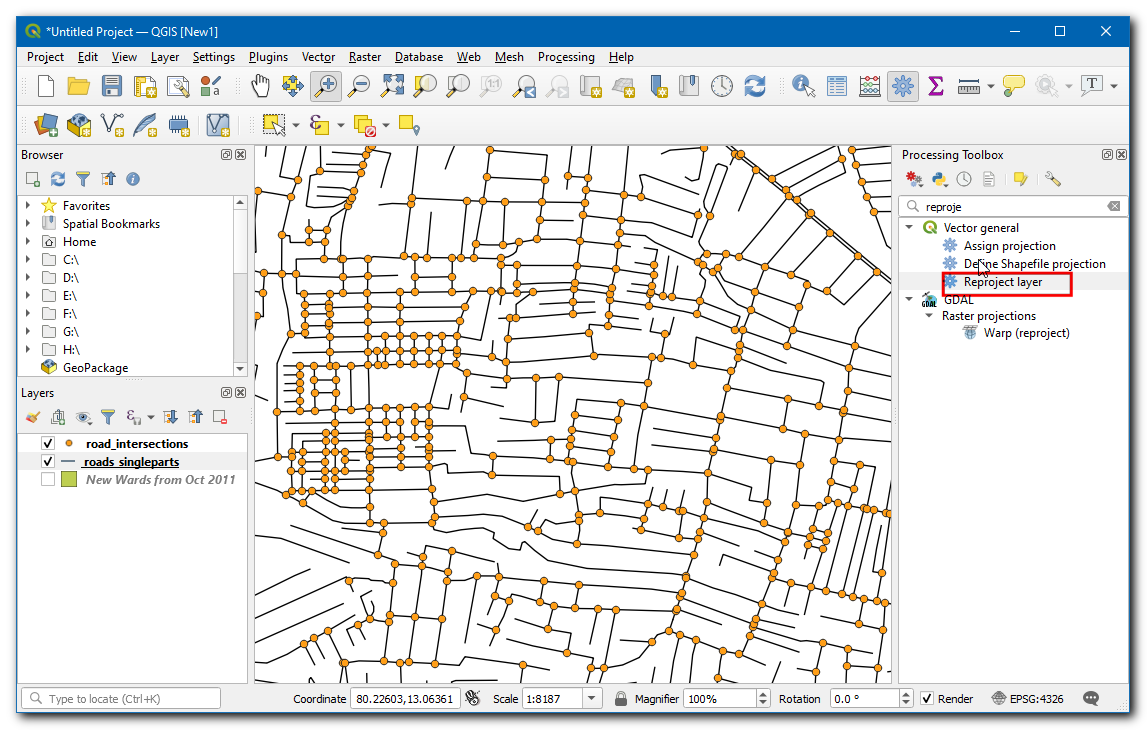Open the attribute table icon
The width and height of the screenshot is (1147, 730).
[837, 87]
